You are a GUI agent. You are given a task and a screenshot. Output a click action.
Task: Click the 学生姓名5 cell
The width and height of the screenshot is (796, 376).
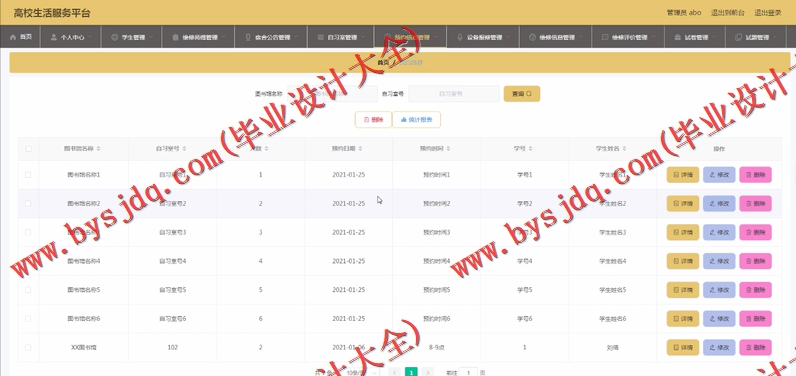pyautogui.click(x=613, y=290)
